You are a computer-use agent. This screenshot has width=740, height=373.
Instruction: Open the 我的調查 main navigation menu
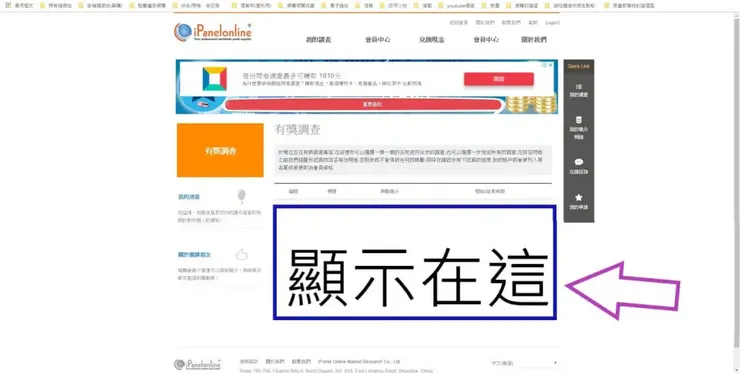point(319,40)
